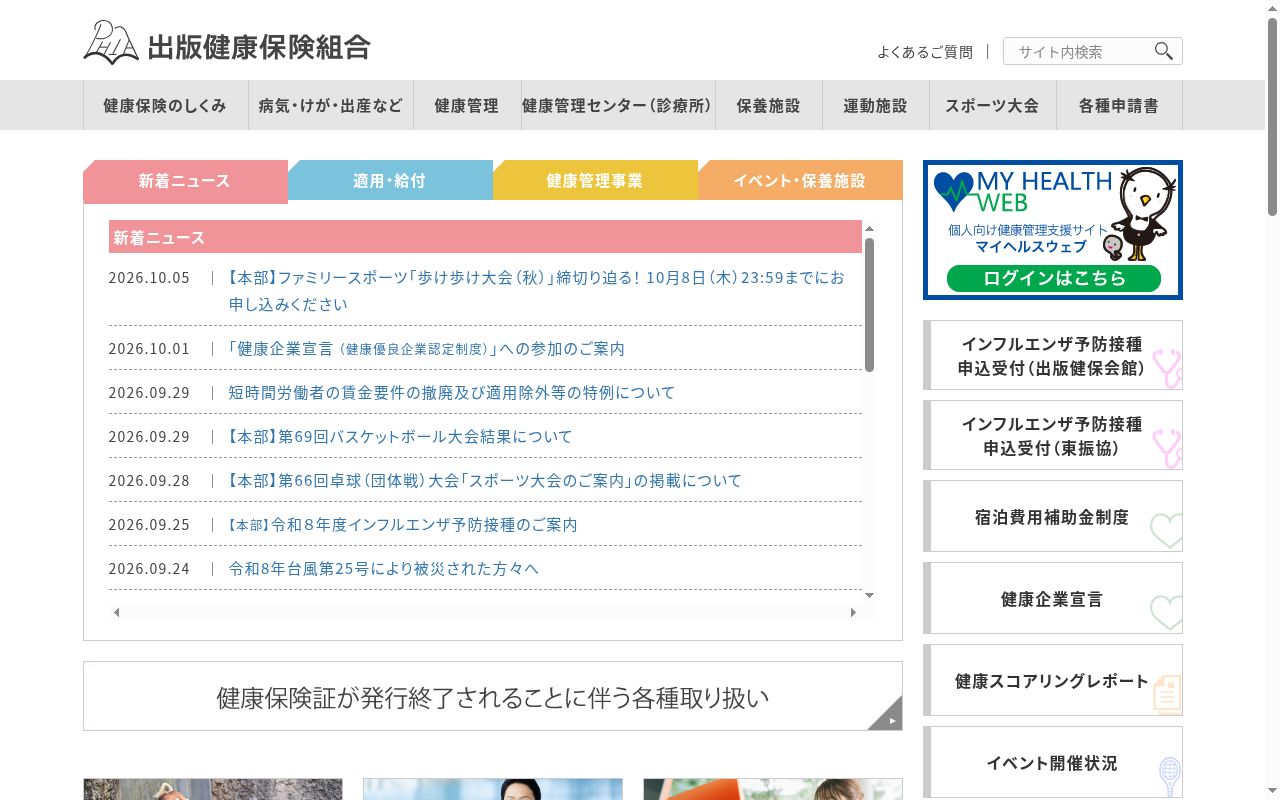Switch to the イベント・保養施設 tab
This screenshot has height=800, width=1280.
coord(800,180)
